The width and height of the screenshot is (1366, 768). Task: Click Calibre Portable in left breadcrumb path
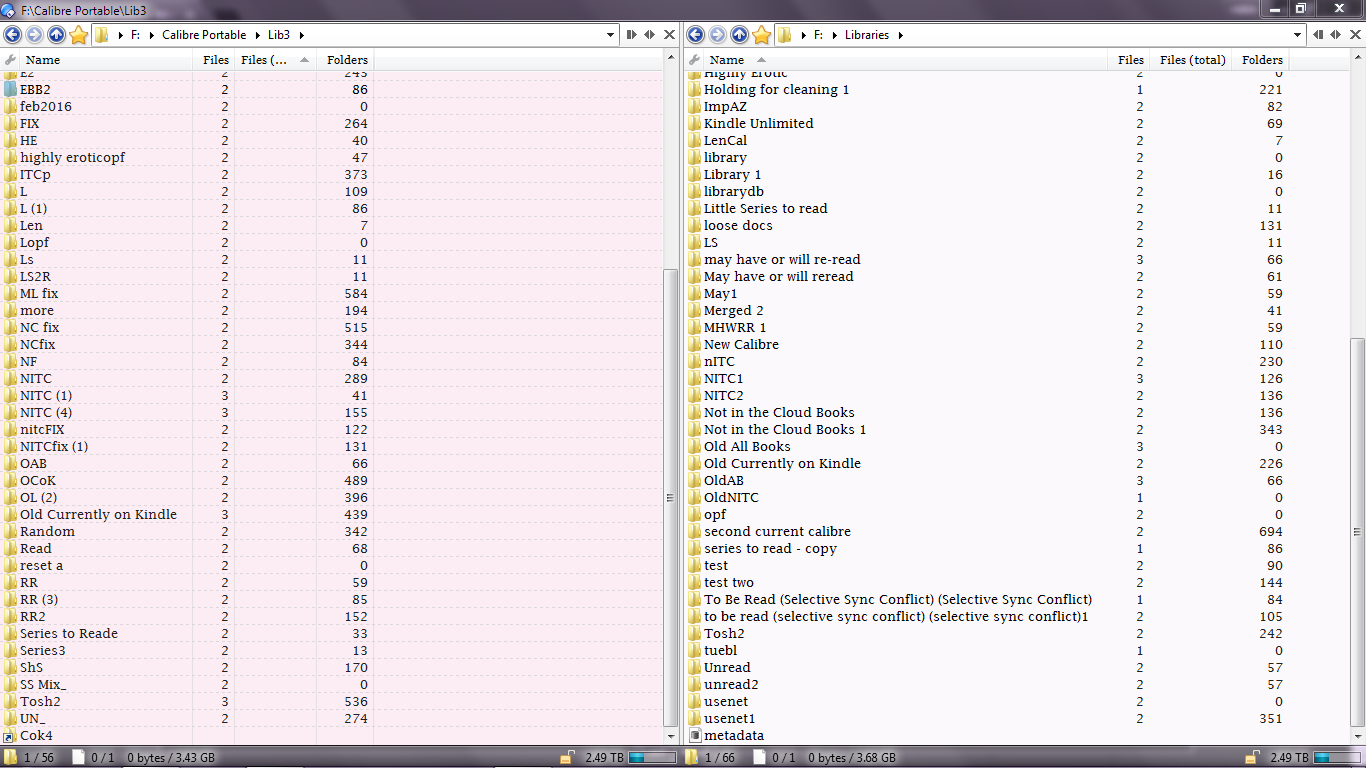coord(204,35)
